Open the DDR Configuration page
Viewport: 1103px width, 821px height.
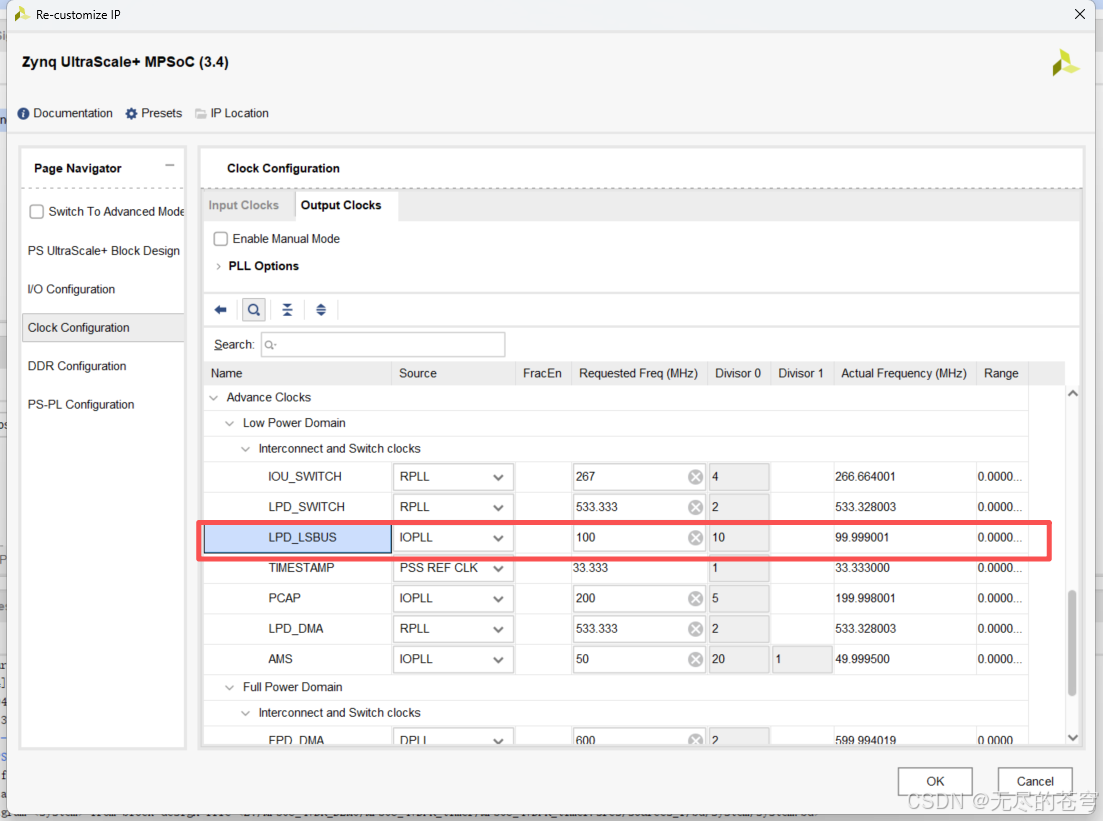pyautogui.click(x=77, y=367)
